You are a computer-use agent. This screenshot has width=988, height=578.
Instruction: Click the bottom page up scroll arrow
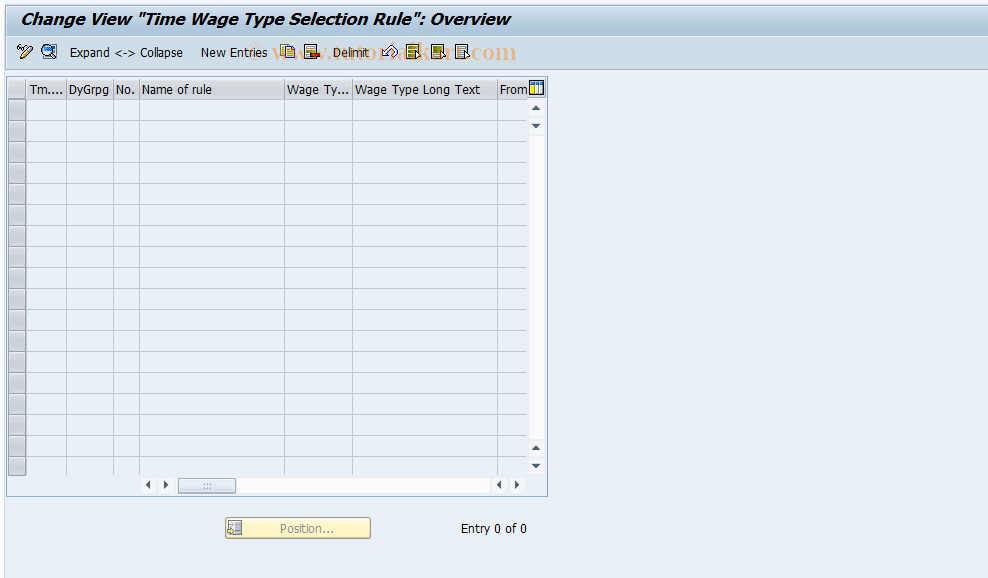click(x=536, y=448)
